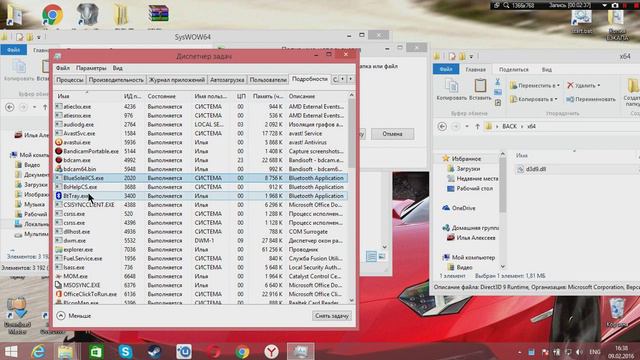Open the Копировать в dropdown

pos(533,99)
